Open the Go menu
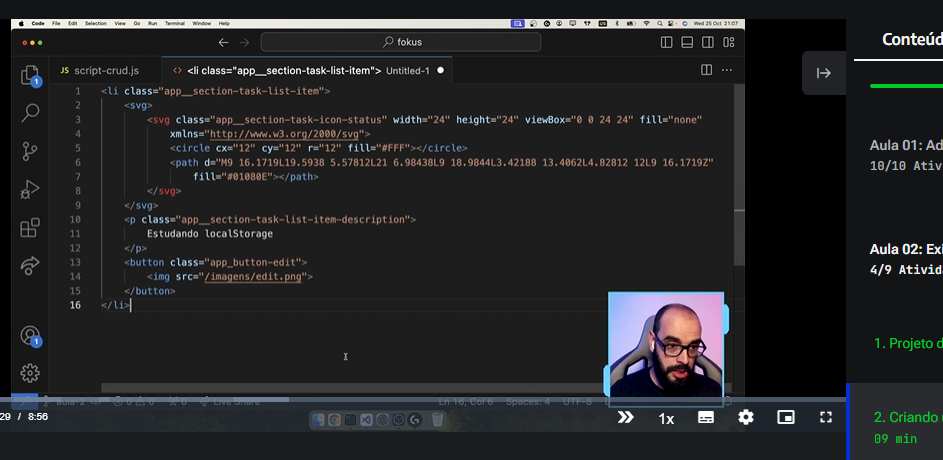943x460 pixels. [137, 23]
